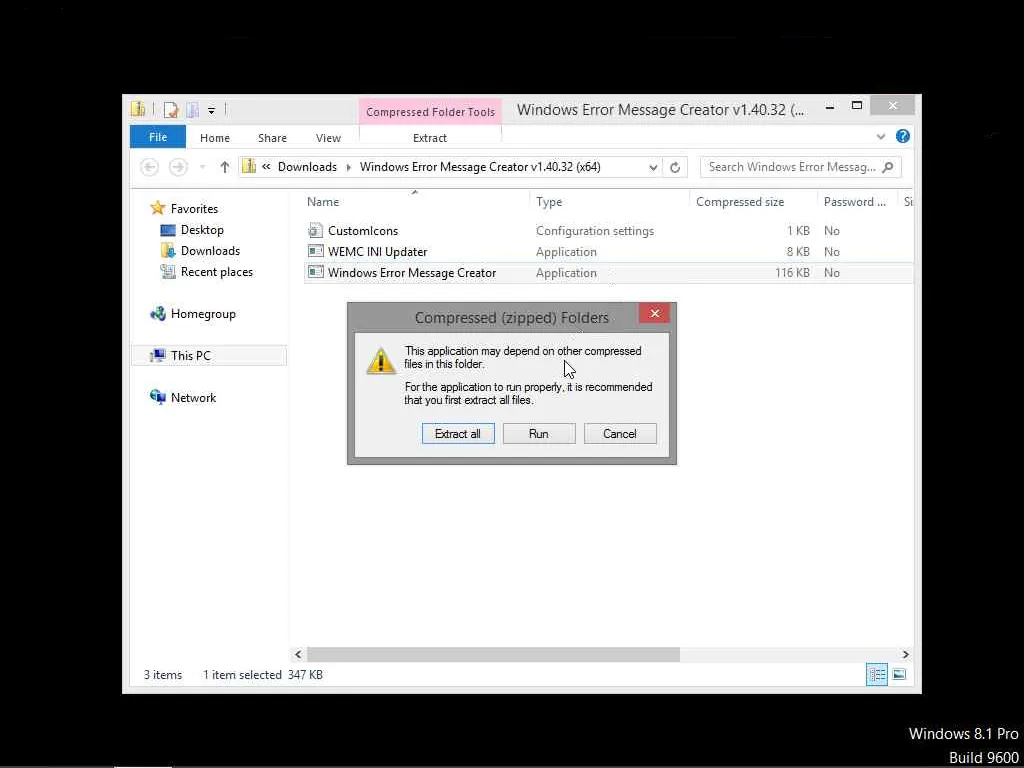The height and width of the screenshot is (768, 1024).
Task: Open the arrow after Downloads breadcrumb
Action: pos(348,167)
